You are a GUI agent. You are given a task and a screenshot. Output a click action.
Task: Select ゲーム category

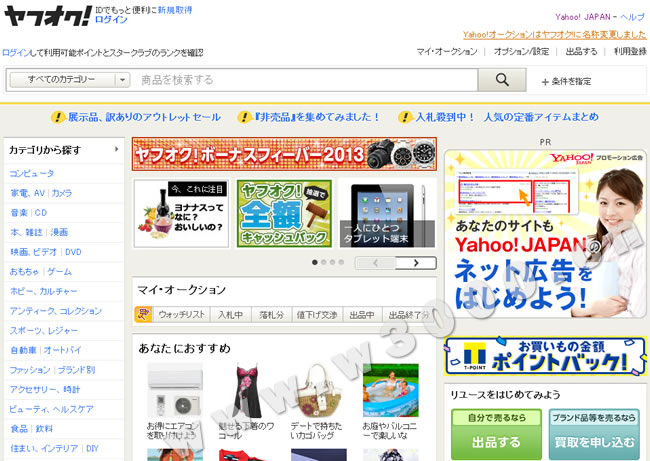click(59, 272)
